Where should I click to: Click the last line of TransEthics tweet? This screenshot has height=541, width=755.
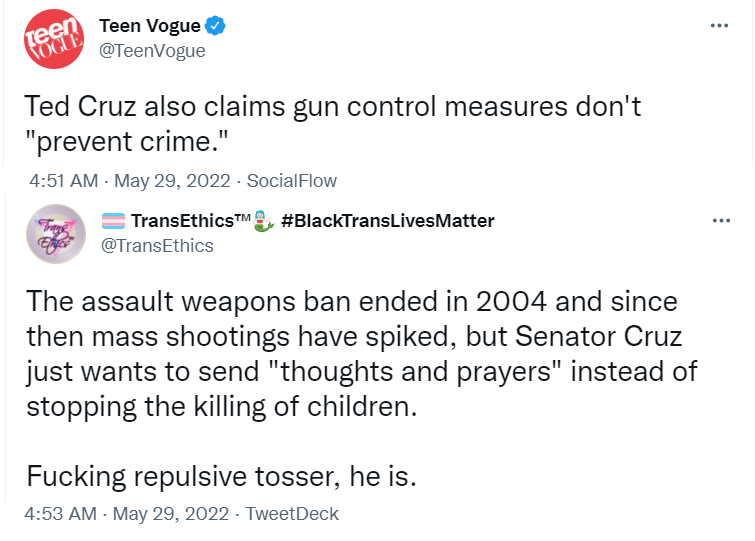tap(221, 477)
